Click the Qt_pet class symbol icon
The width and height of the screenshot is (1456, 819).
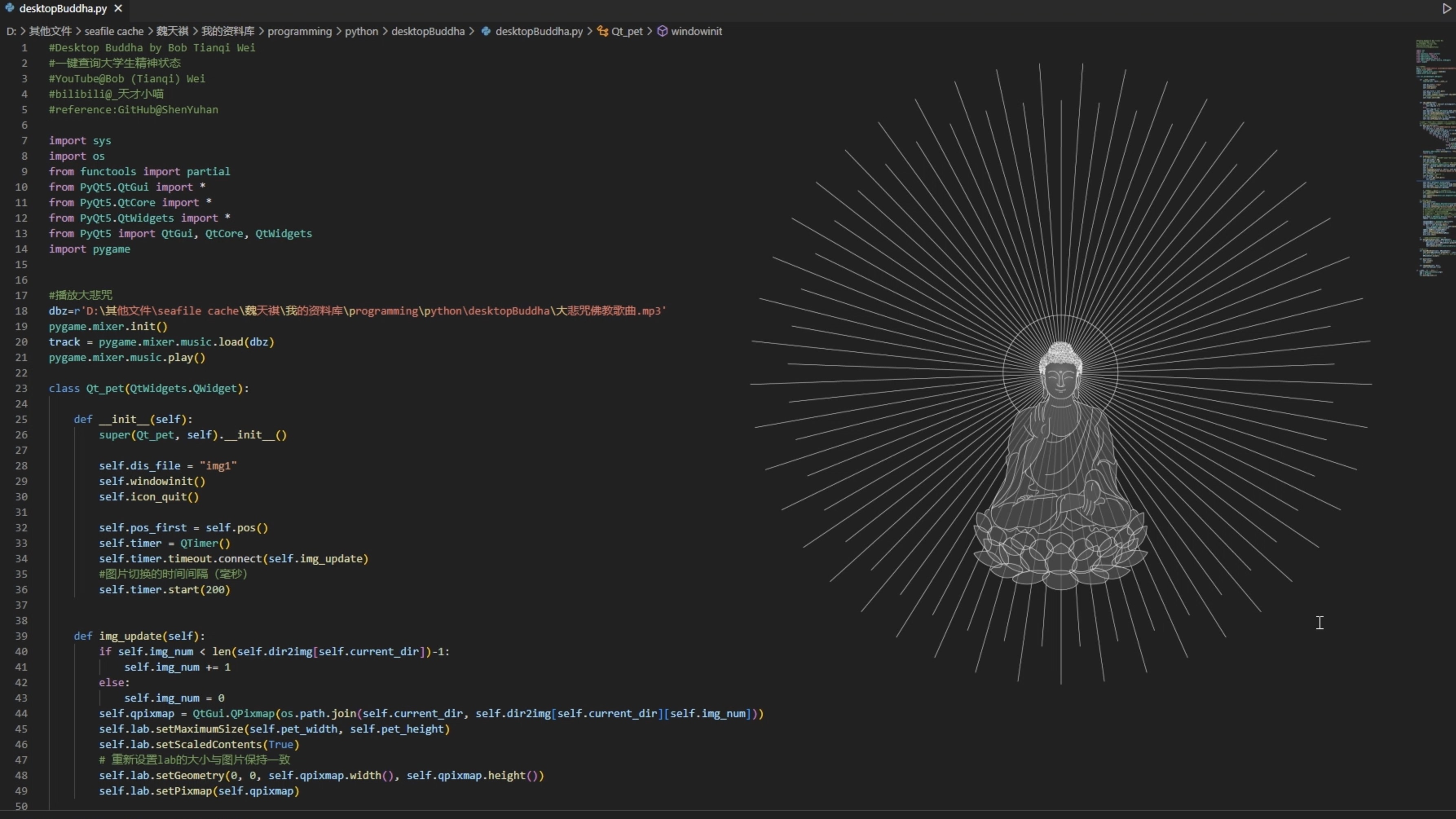pos(603,31)
